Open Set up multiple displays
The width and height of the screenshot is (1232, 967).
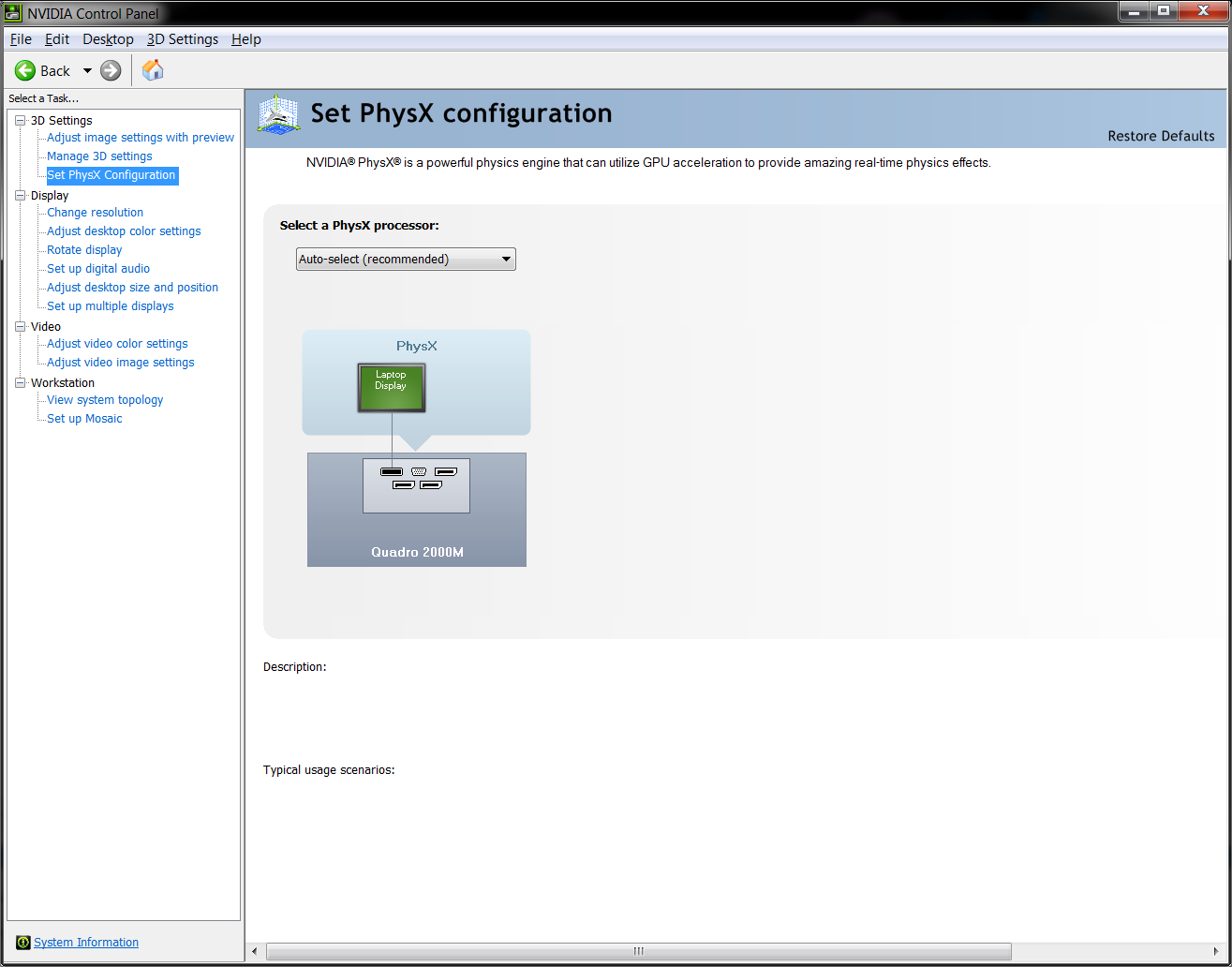pos(111,306)
